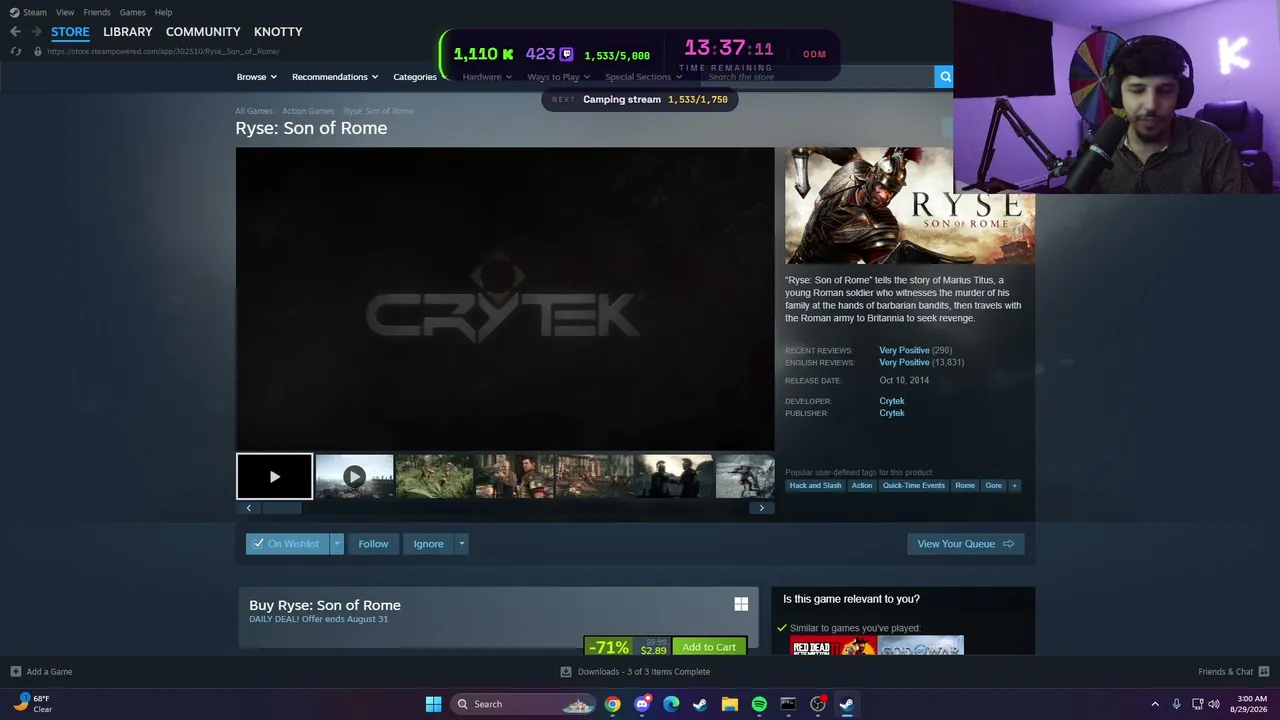Click the store search magnifier button
The width and height of the screenshot is (1280, 720).
tap(944, 77)
